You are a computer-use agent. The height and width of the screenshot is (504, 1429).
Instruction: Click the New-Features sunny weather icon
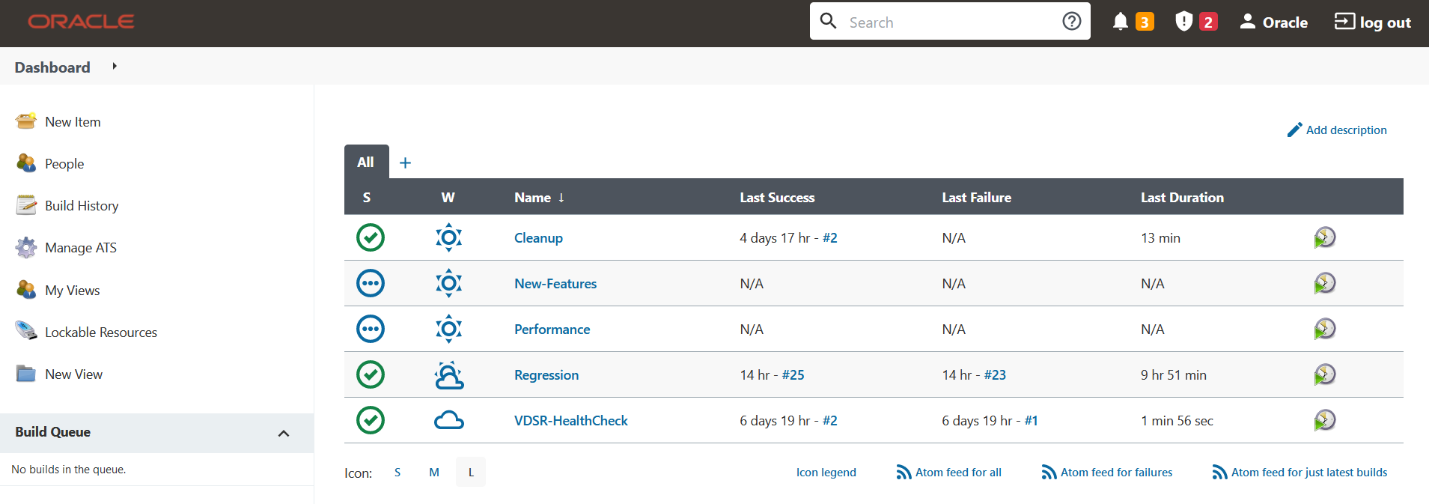point(449,283)
